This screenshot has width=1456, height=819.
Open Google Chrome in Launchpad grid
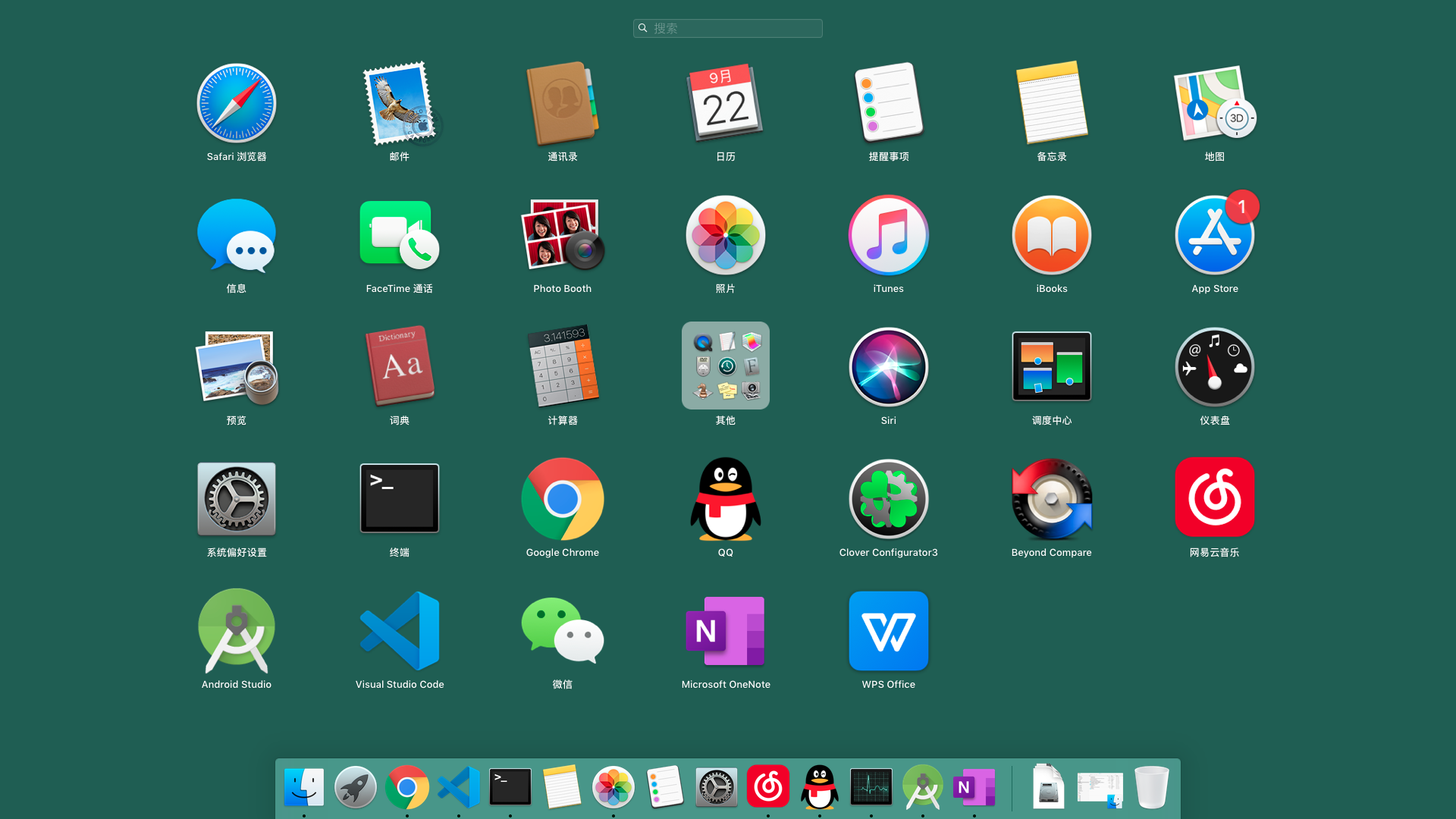click(563, 499)
